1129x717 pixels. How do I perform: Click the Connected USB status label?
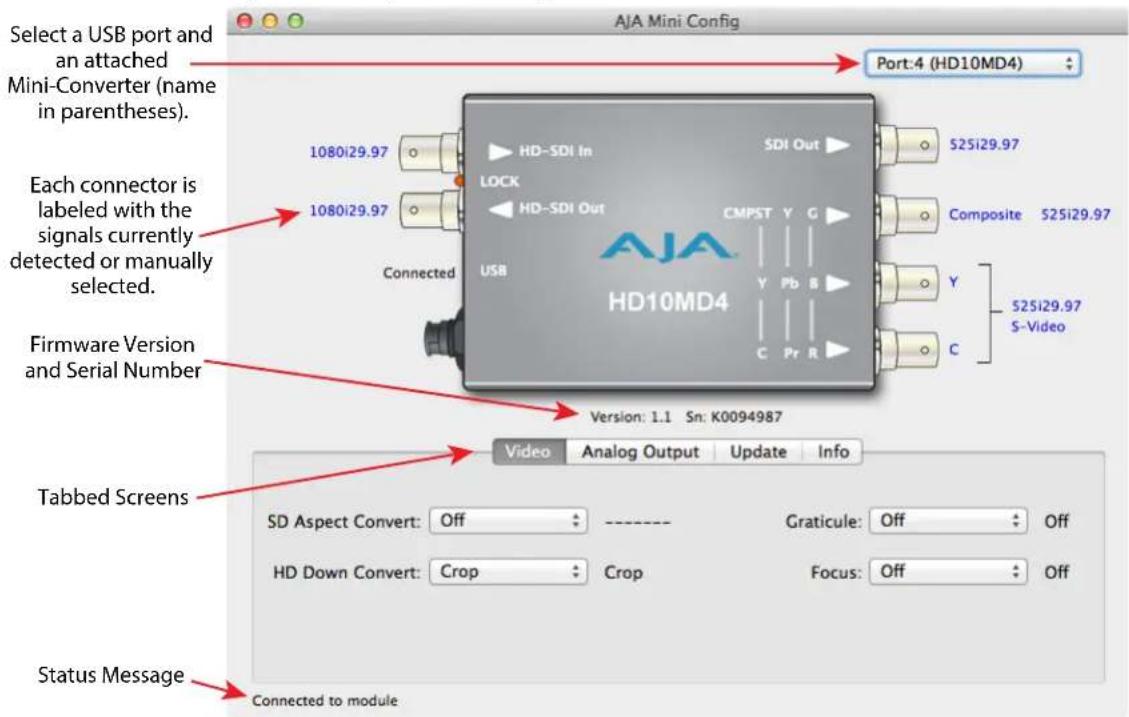[x=419, y=273]
